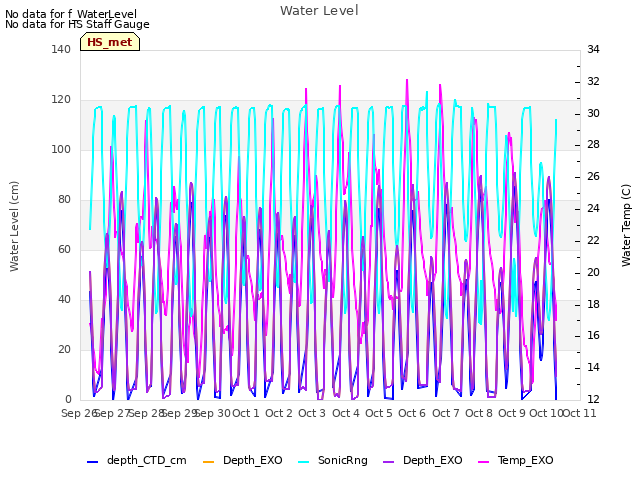Click the 24 right axis tick label

coord(593,208)
